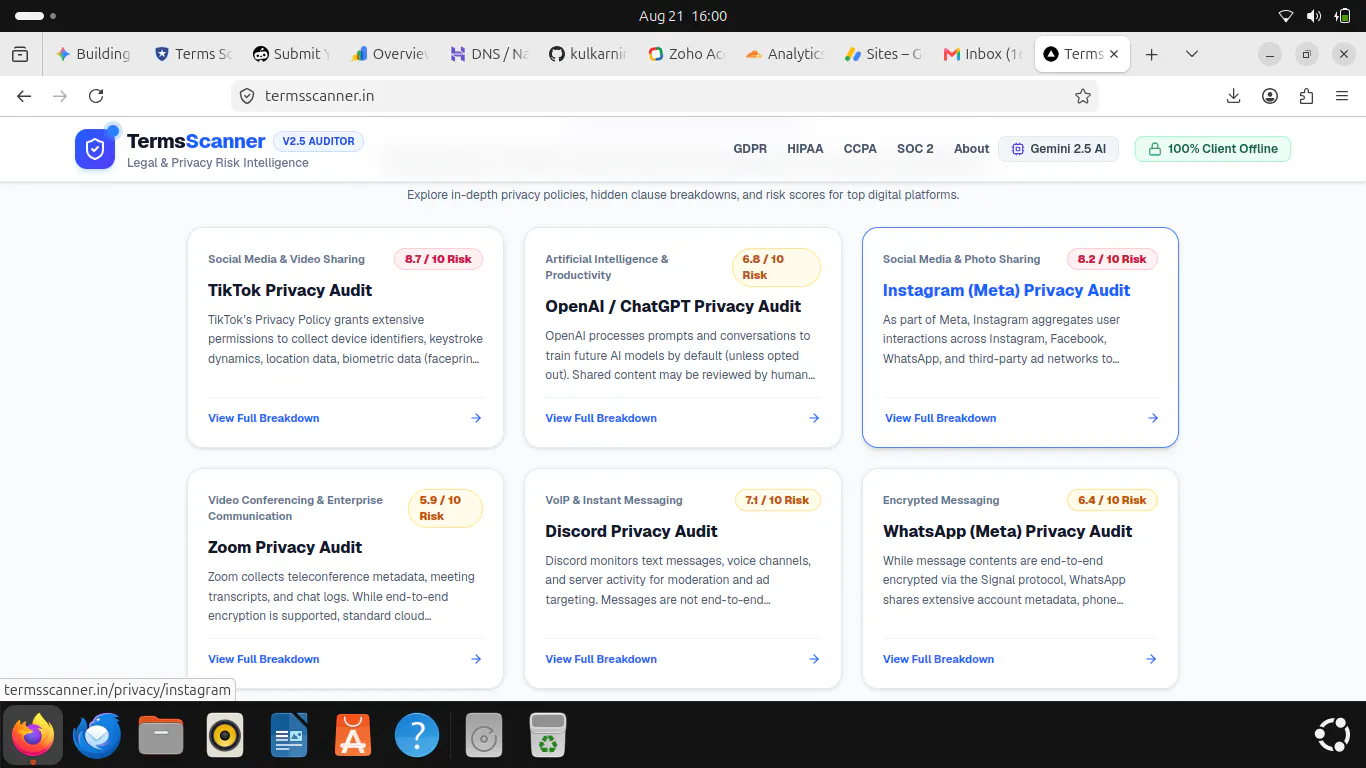Click the WhatsApp (Meta) card arrow icon
1366x768 pixels.
[x=1151, y=659]
